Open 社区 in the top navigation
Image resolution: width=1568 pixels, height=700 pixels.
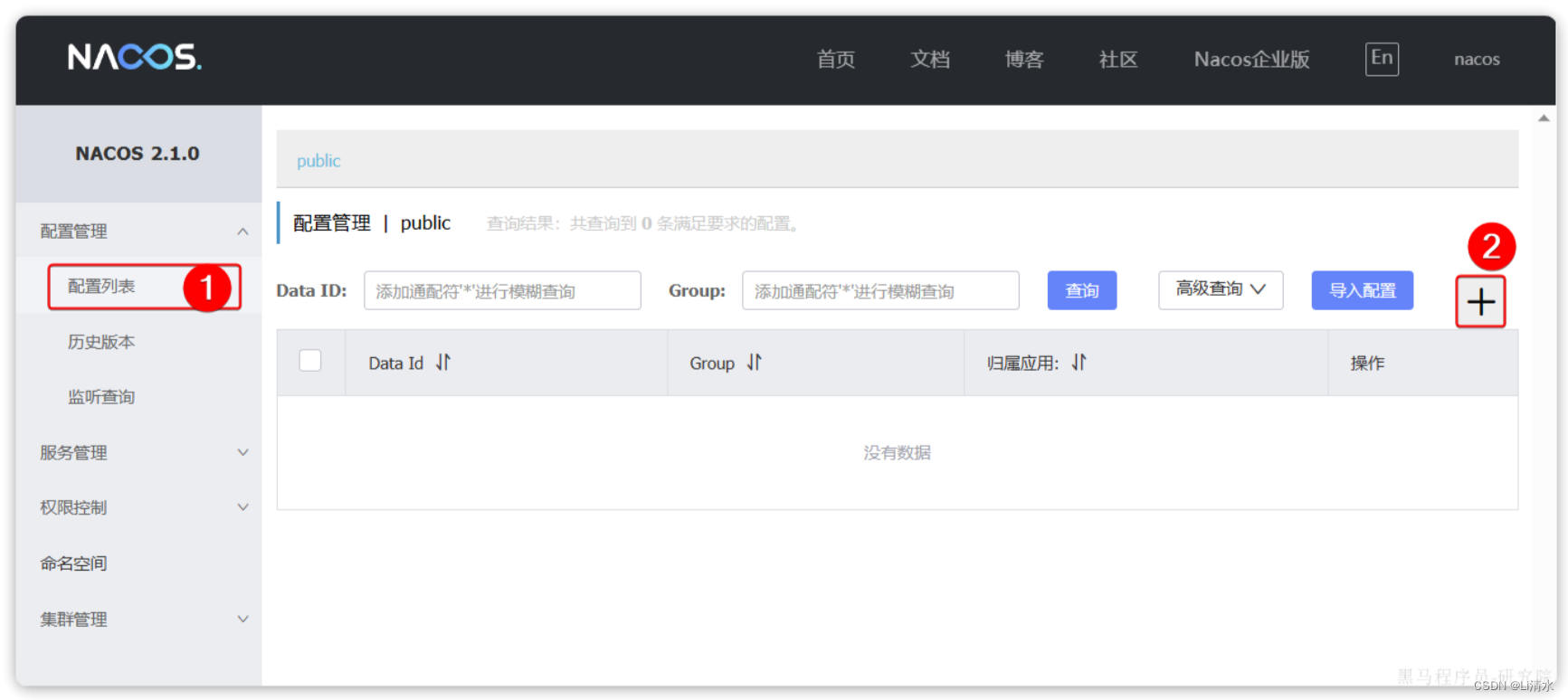[x=1118, y=60]
